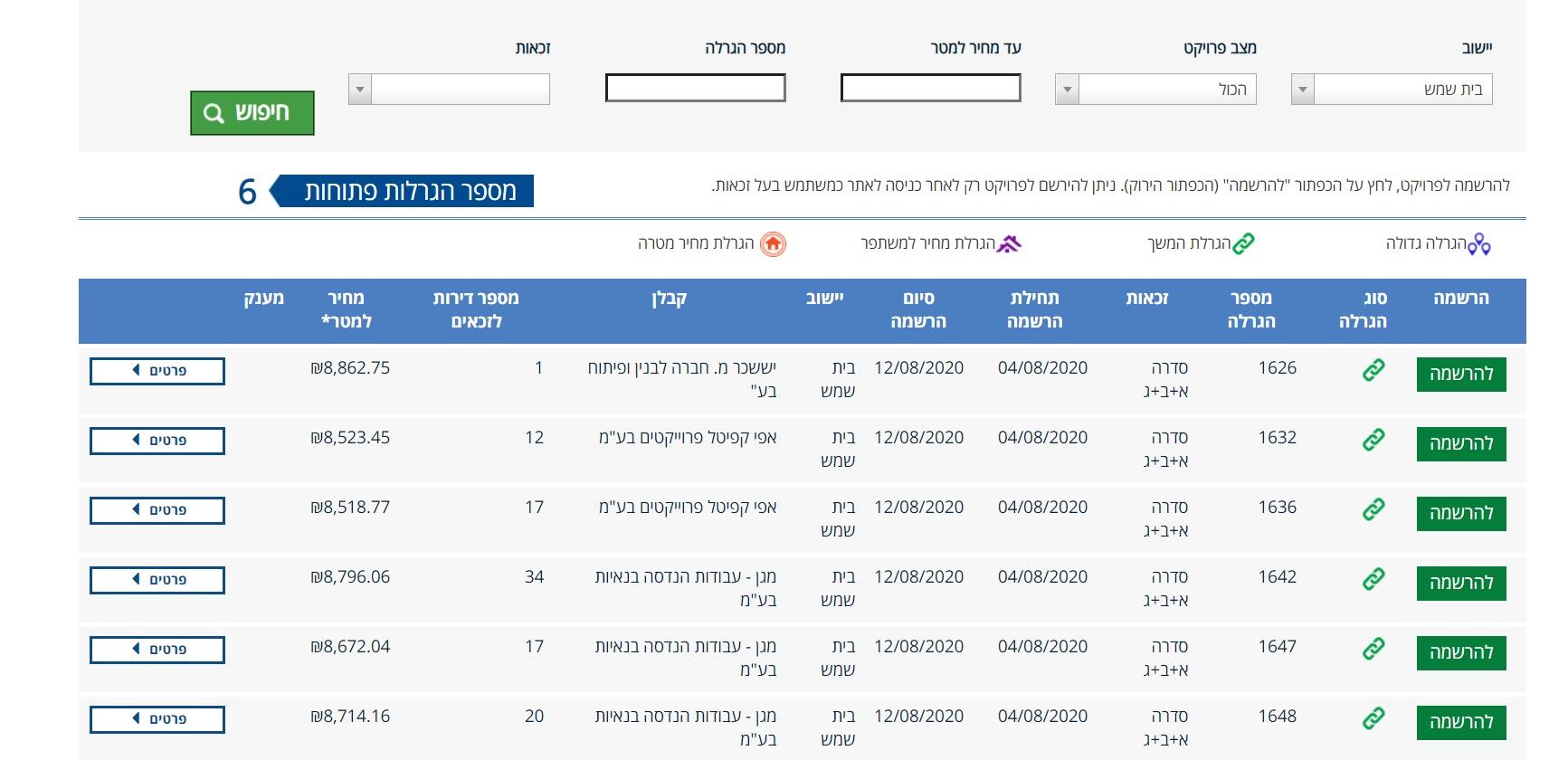
Task: Expand פרטים details for lottery 1636
Action: click(x=157, y=510)
